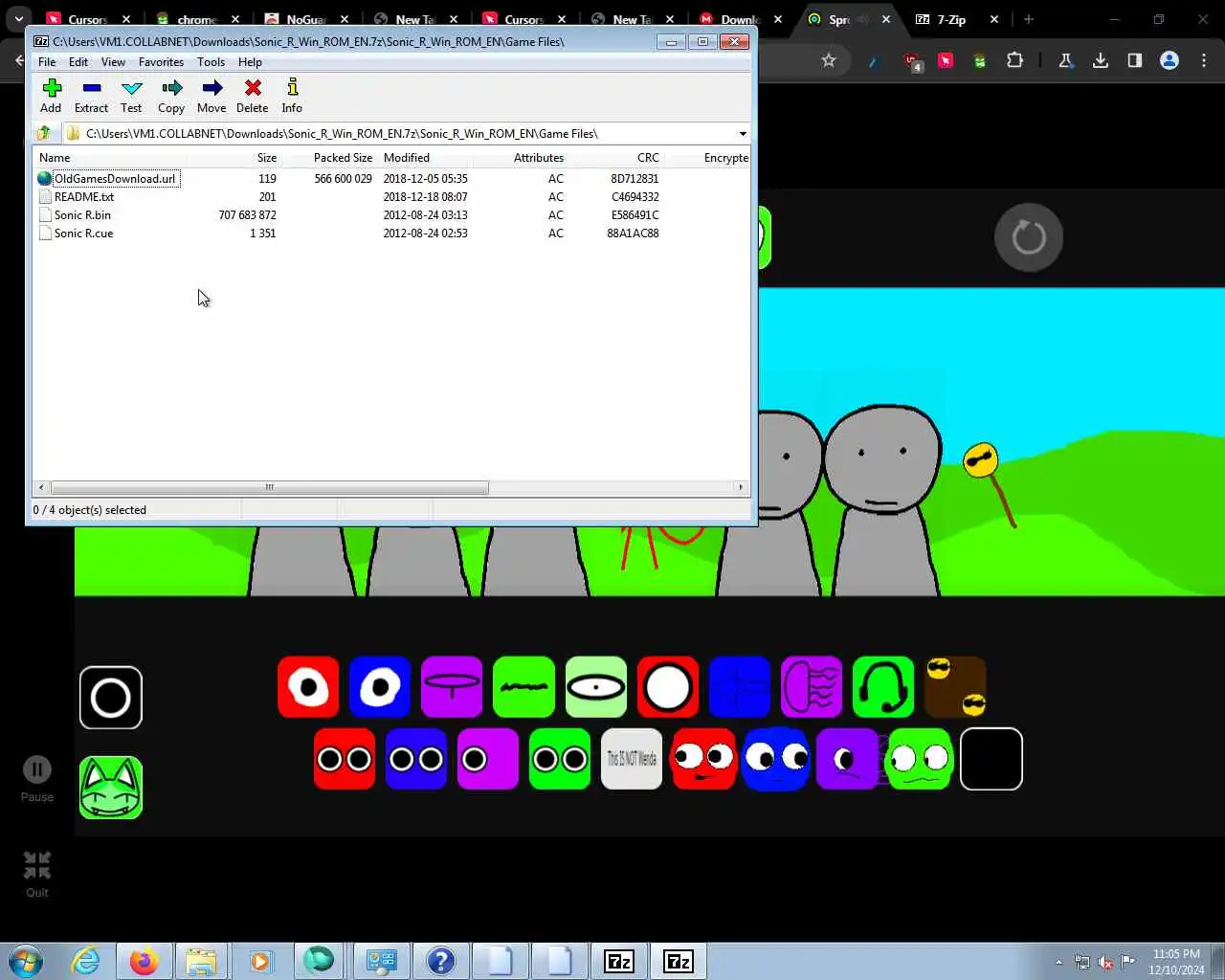Sort by Packed Size column header
The height and width of the screenshot is (980, 1225).
(343, 158)
